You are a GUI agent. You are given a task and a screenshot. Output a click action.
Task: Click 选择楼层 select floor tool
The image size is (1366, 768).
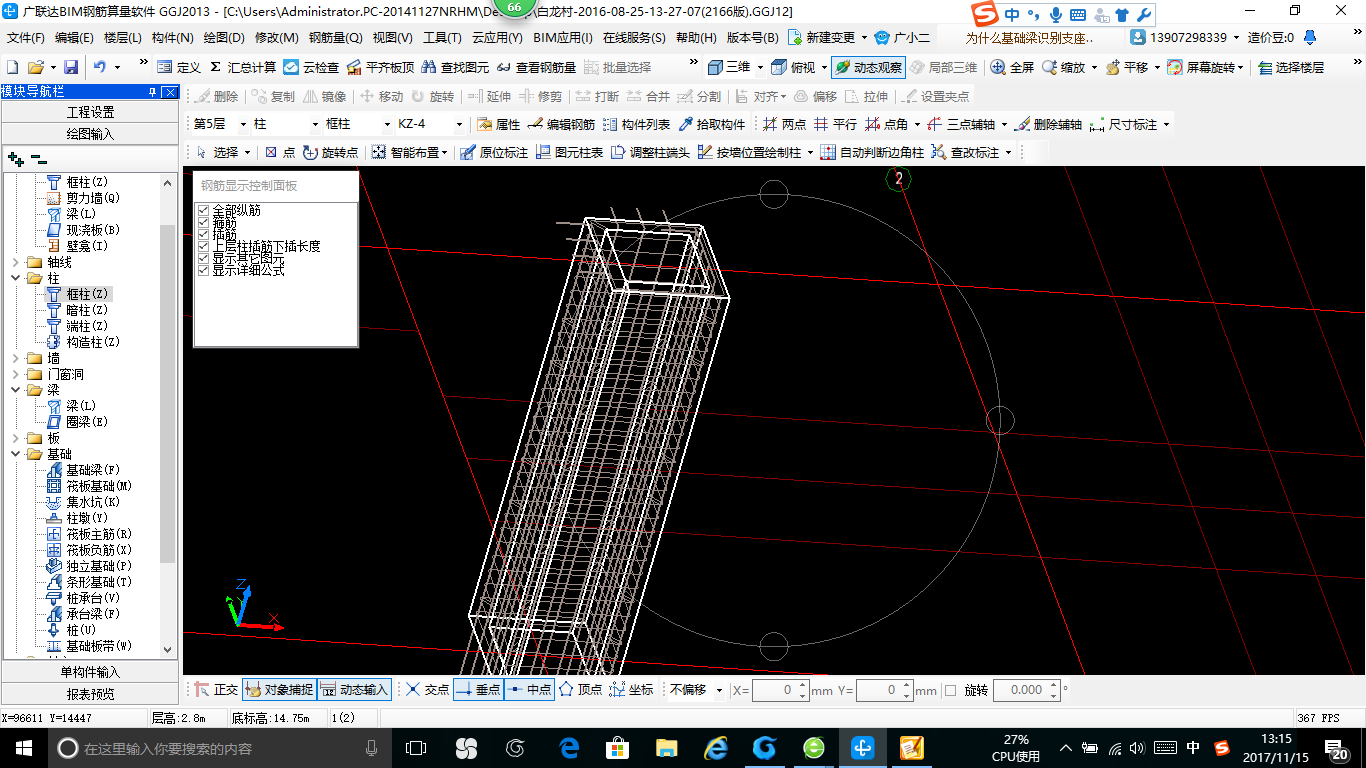1291,67
